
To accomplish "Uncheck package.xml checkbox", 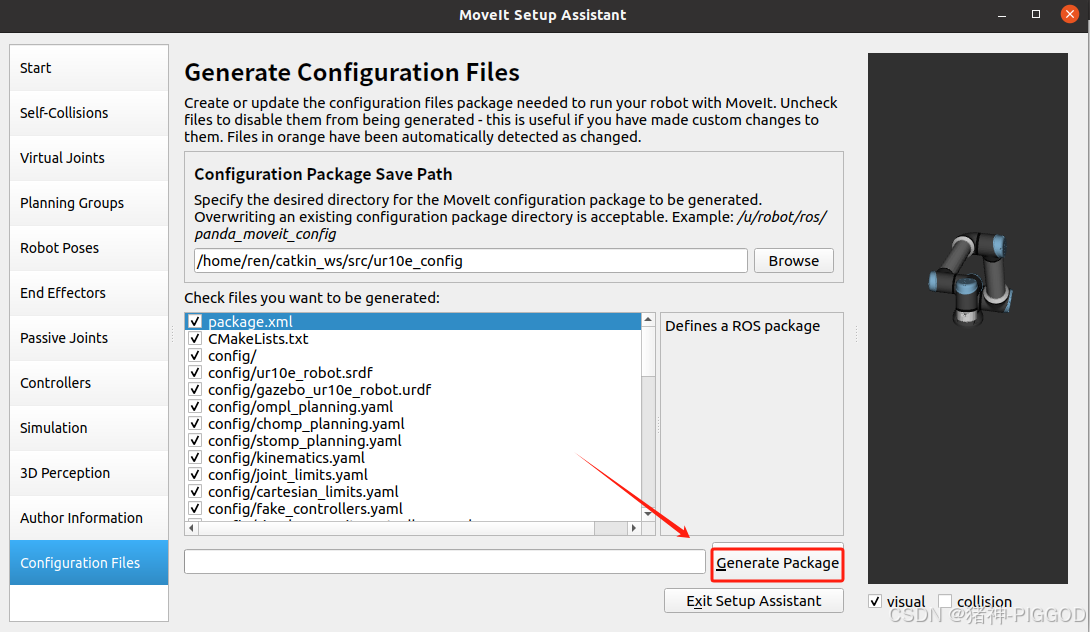I will click(195, 321).
